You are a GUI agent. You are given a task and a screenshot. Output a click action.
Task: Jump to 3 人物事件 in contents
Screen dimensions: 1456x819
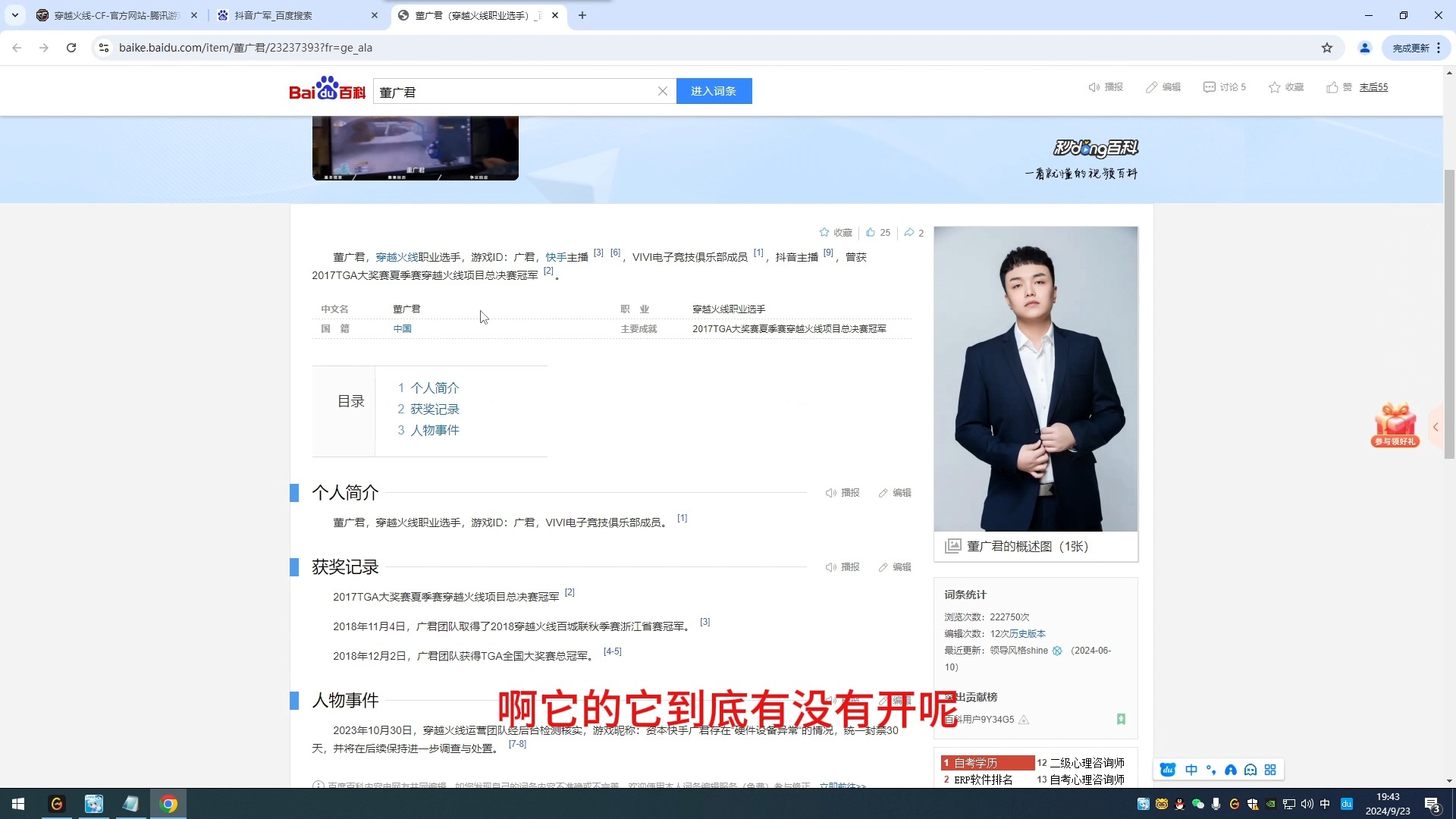coord(428,430)
